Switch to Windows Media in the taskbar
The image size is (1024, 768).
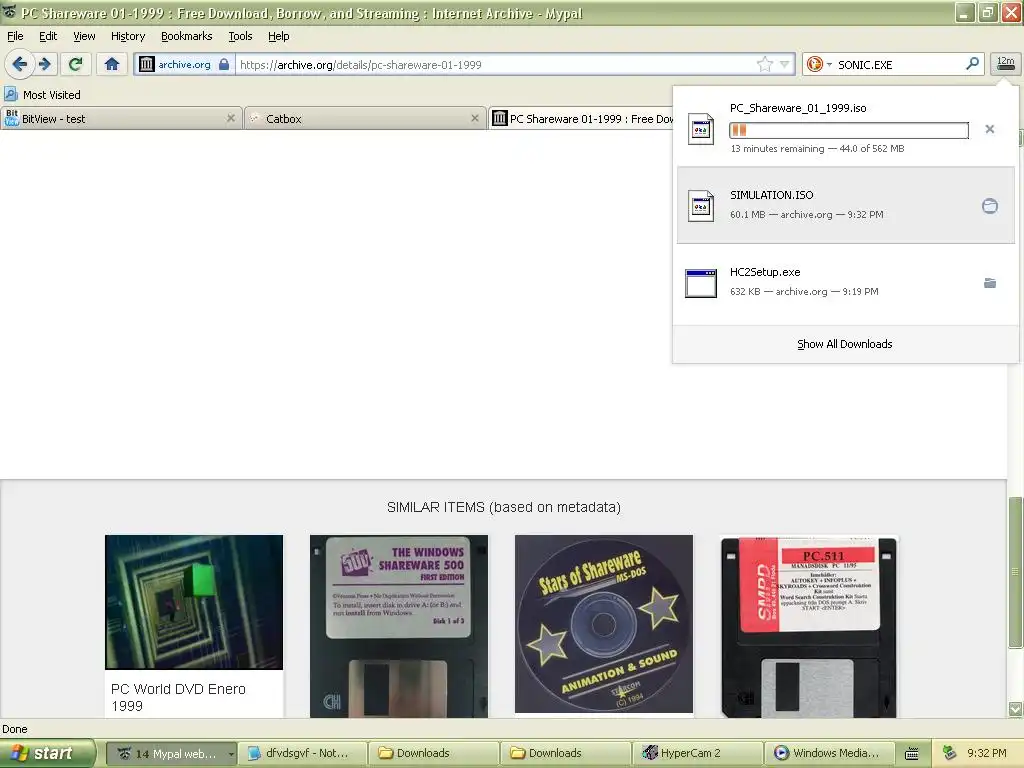tap(829, 753)
